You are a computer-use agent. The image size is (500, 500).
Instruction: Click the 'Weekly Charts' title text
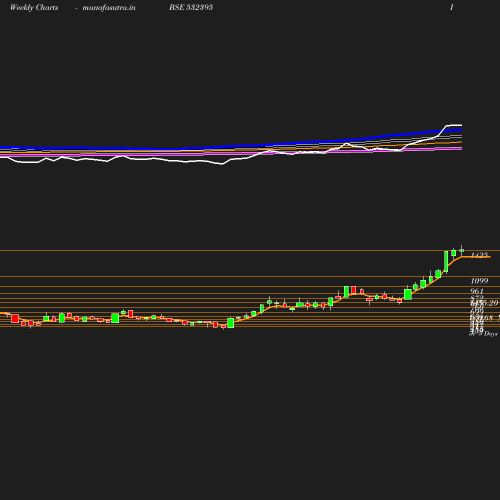pyautogui.click(x=34, y=8)
